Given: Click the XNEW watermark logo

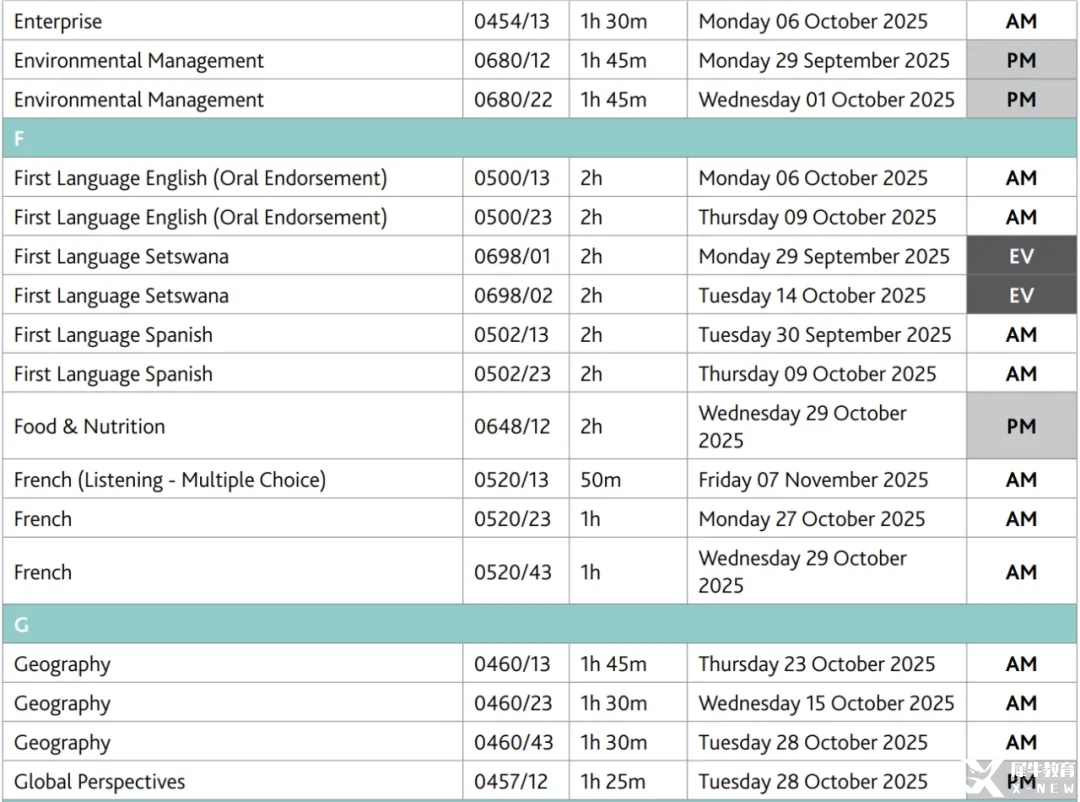Looking at the screenshot, I should (1018, 776).
